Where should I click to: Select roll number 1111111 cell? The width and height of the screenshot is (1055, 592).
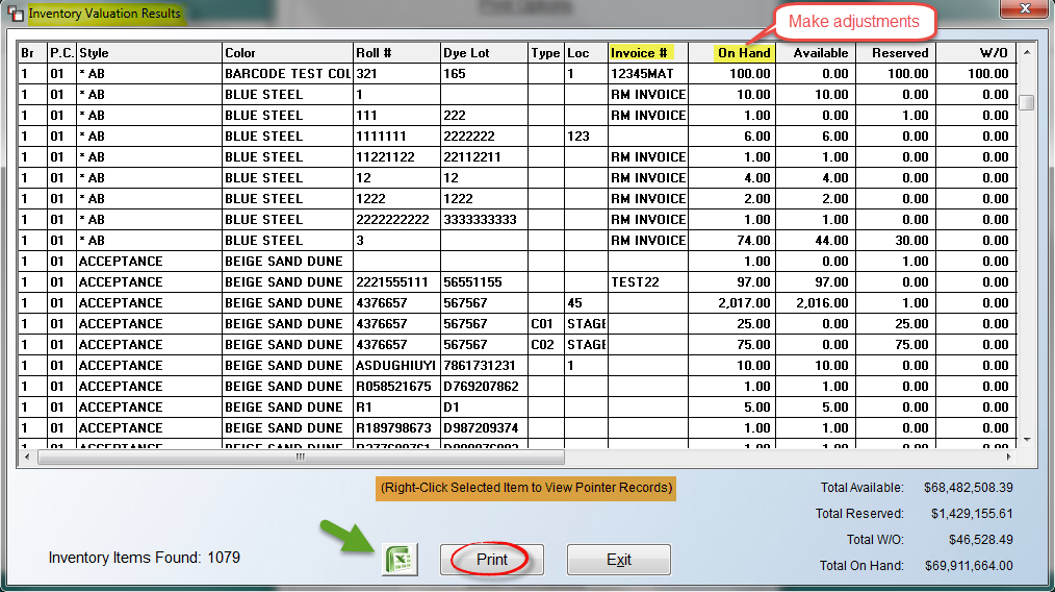pos(396,136)
